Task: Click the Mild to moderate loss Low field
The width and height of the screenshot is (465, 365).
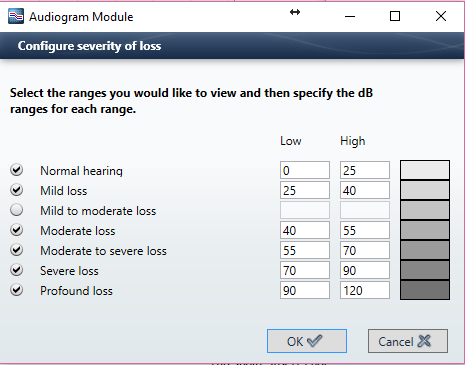Action: pos(305,210)
